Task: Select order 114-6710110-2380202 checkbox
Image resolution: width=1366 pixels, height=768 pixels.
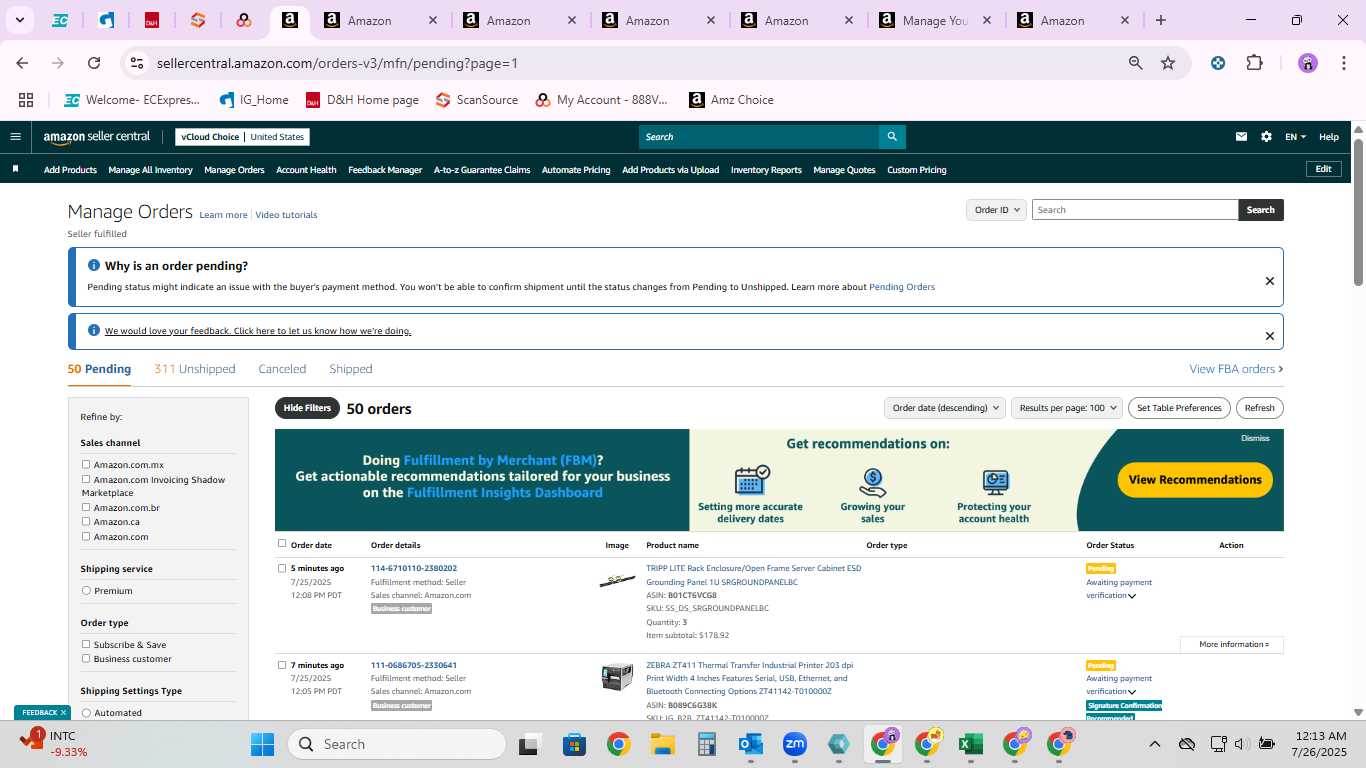Action: click(x=282, y=568)
